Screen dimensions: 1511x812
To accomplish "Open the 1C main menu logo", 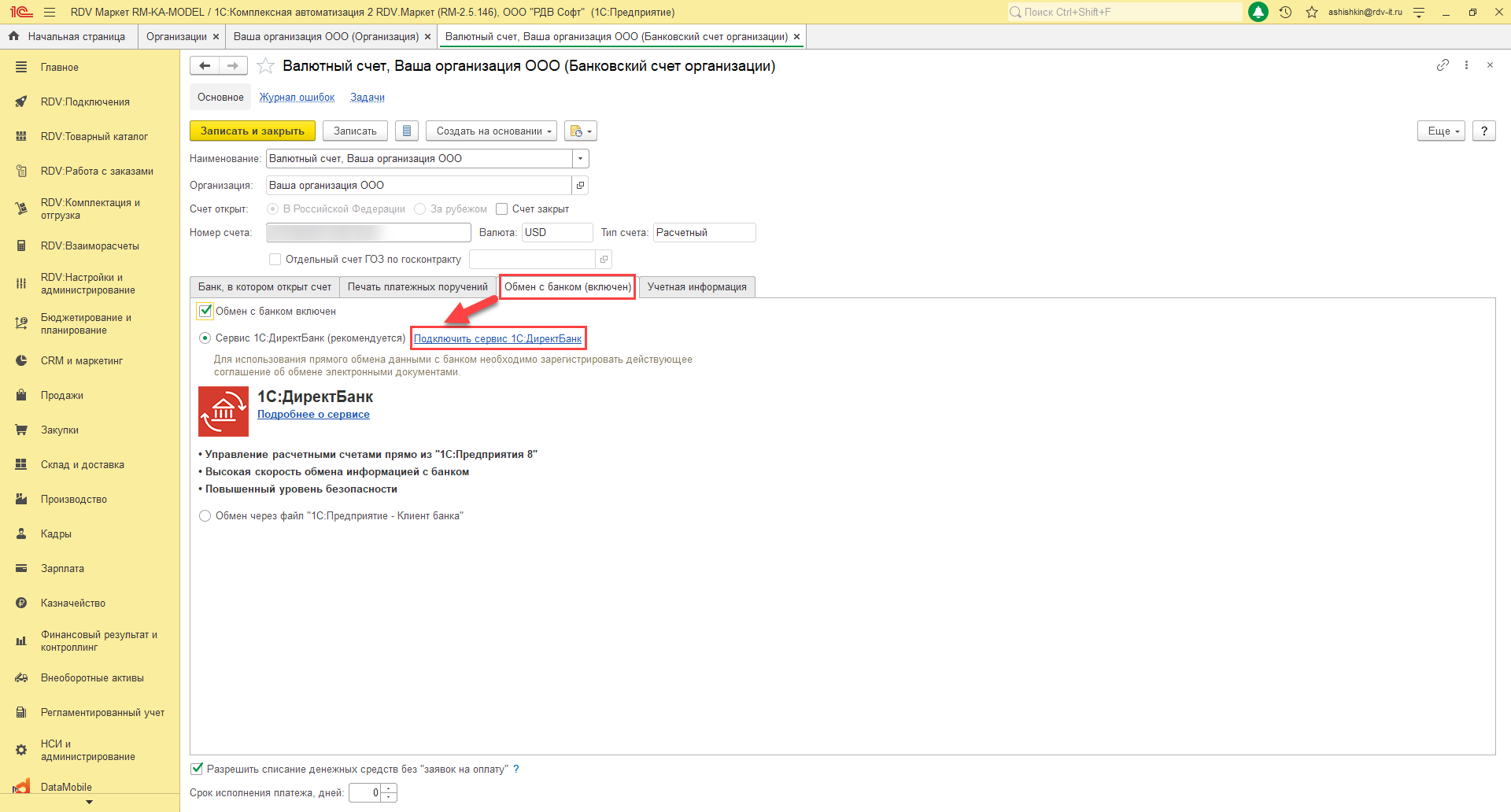I will click(21, 12).
